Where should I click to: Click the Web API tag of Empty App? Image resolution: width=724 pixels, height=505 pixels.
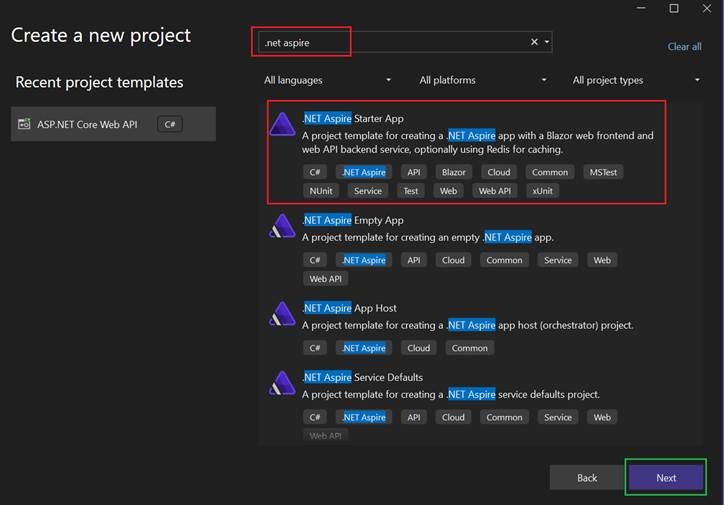point(326,279)
